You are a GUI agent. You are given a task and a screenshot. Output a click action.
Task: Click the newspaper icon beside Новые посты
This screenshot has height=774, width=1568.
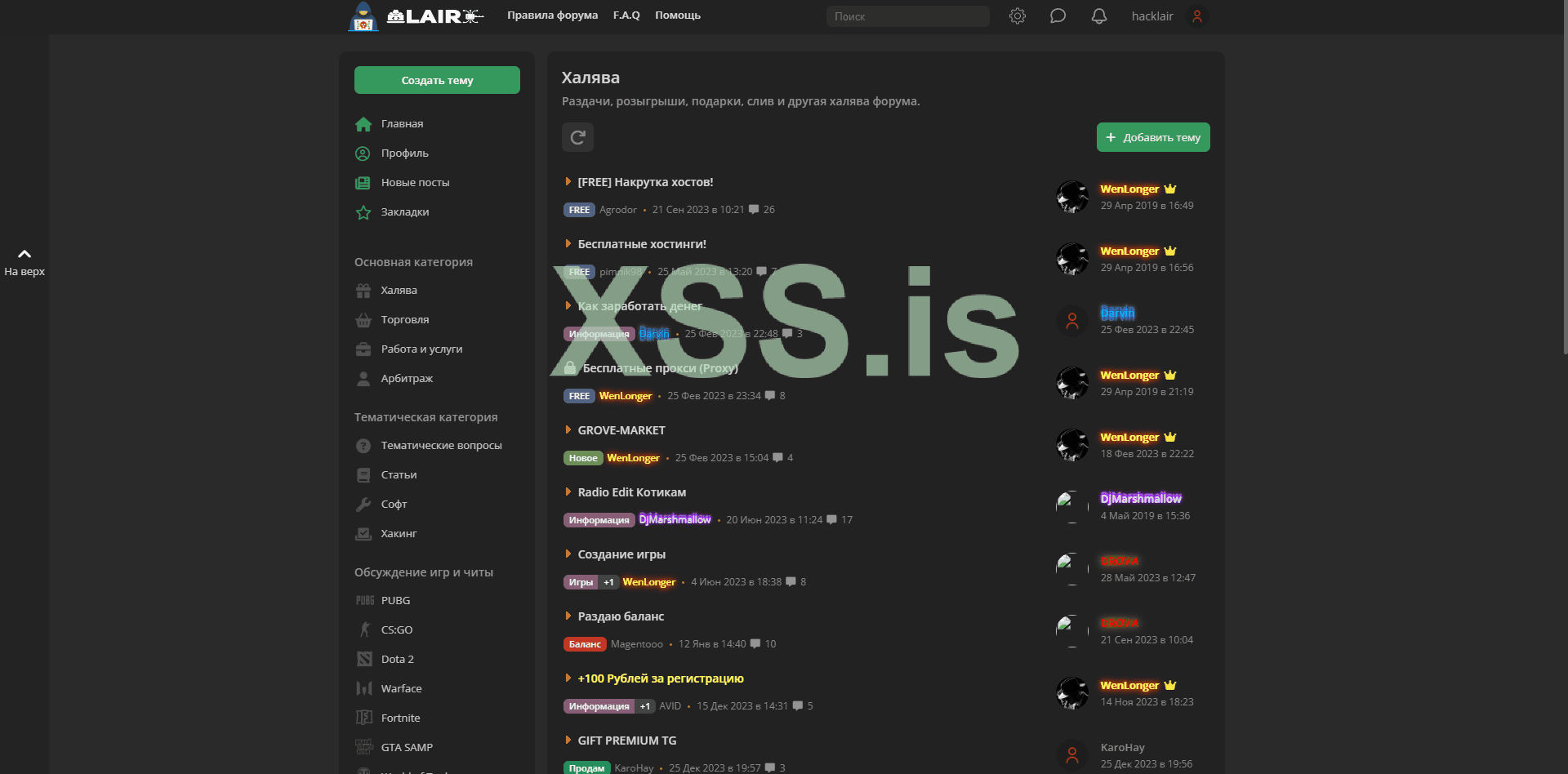point(363,183)
